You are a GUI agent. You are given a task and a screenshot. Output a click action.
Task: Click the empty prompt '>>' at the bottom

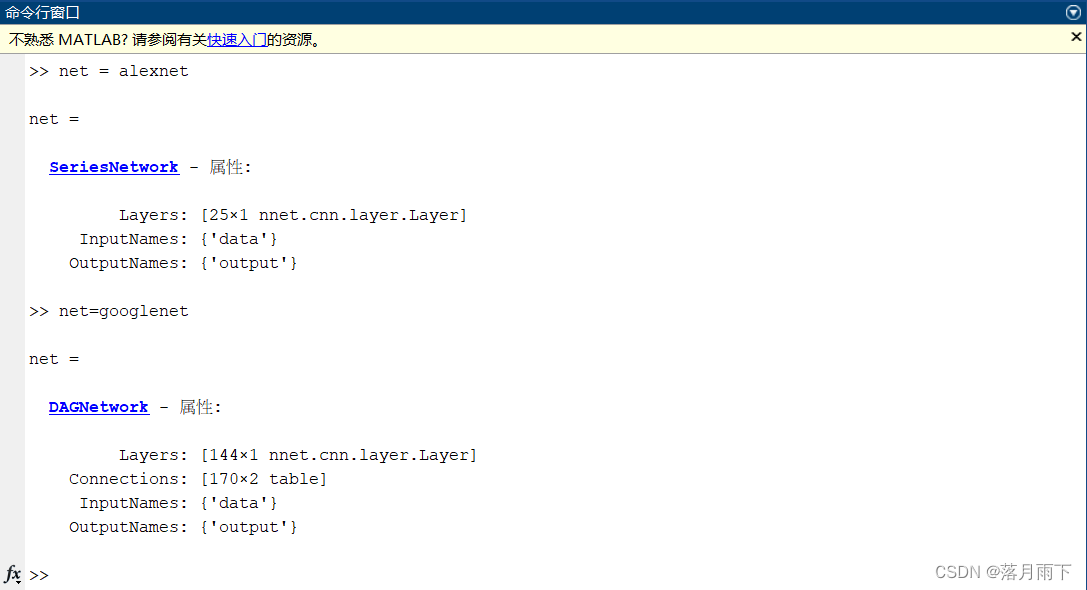coord(38,575)
